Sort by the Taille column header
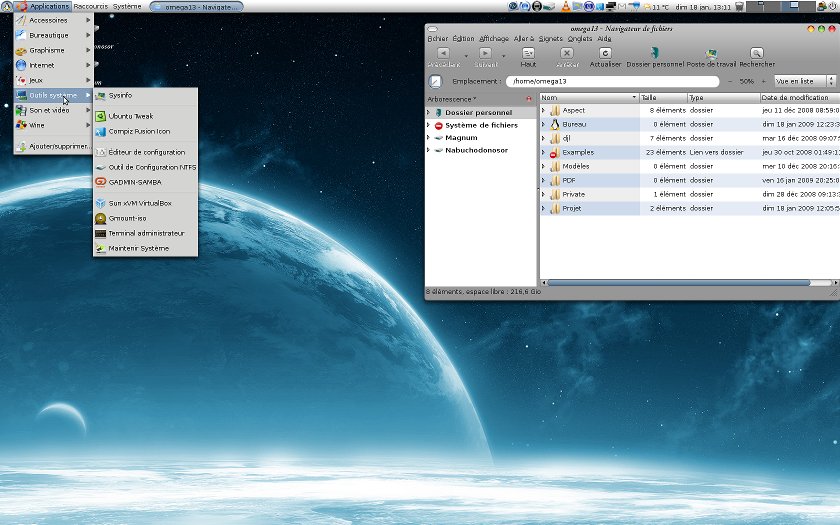840x525 pixels. (x=663, y=98)
